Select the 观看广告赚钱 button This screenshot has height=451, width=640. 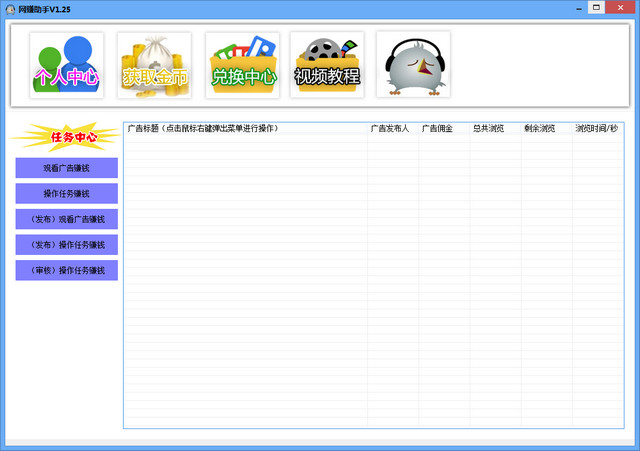(x=66, y=168)
